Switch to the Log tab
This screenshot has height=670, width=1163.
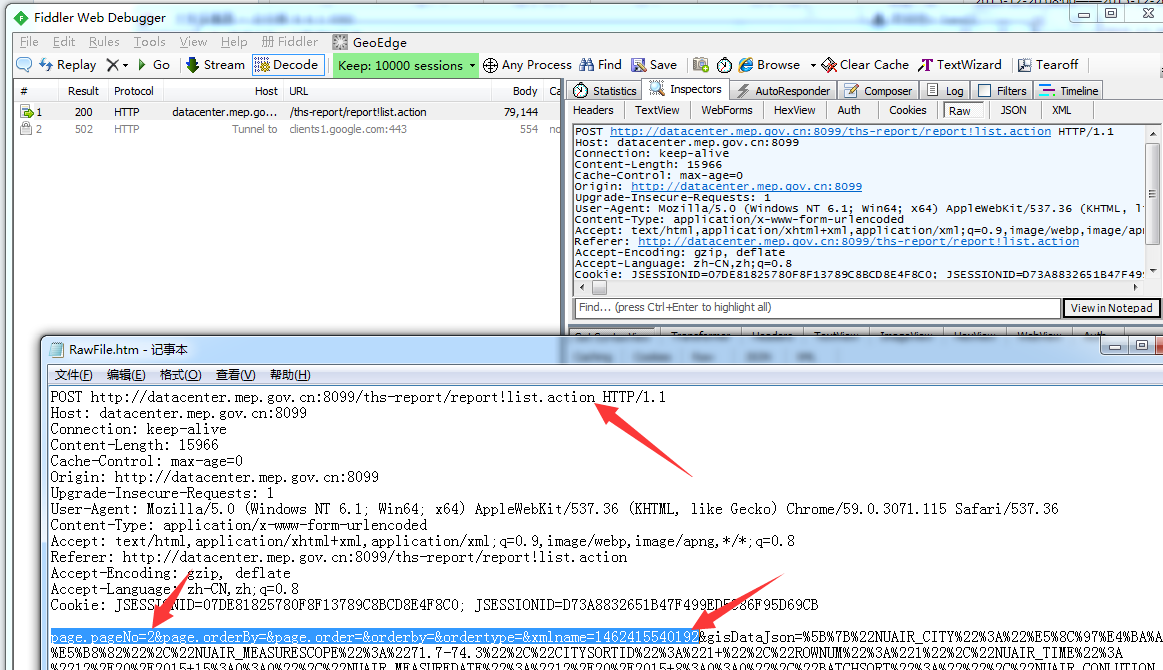[x=945, y=91]
